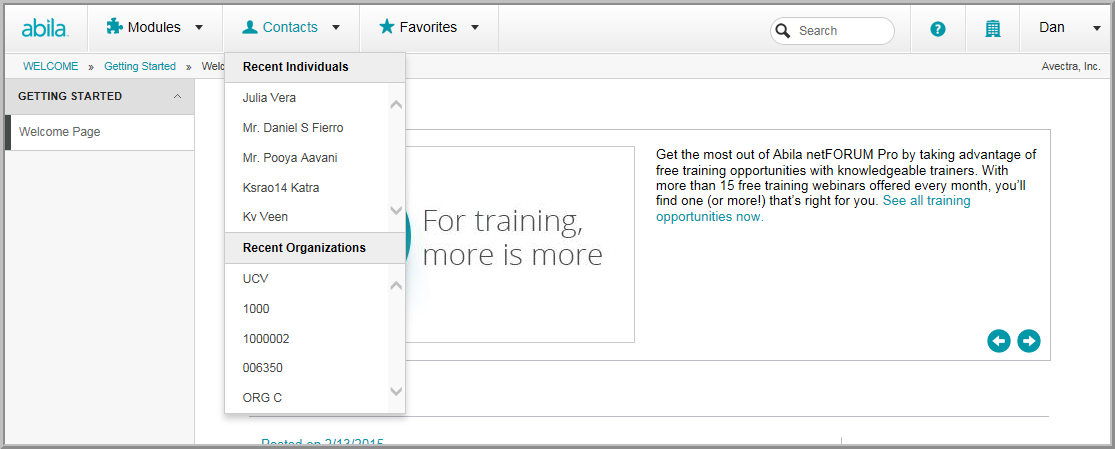Image resolution: width=1115 pixels, height=449 pixels.
Task: Click the Favorites star icon
Action: click(386, 27)
